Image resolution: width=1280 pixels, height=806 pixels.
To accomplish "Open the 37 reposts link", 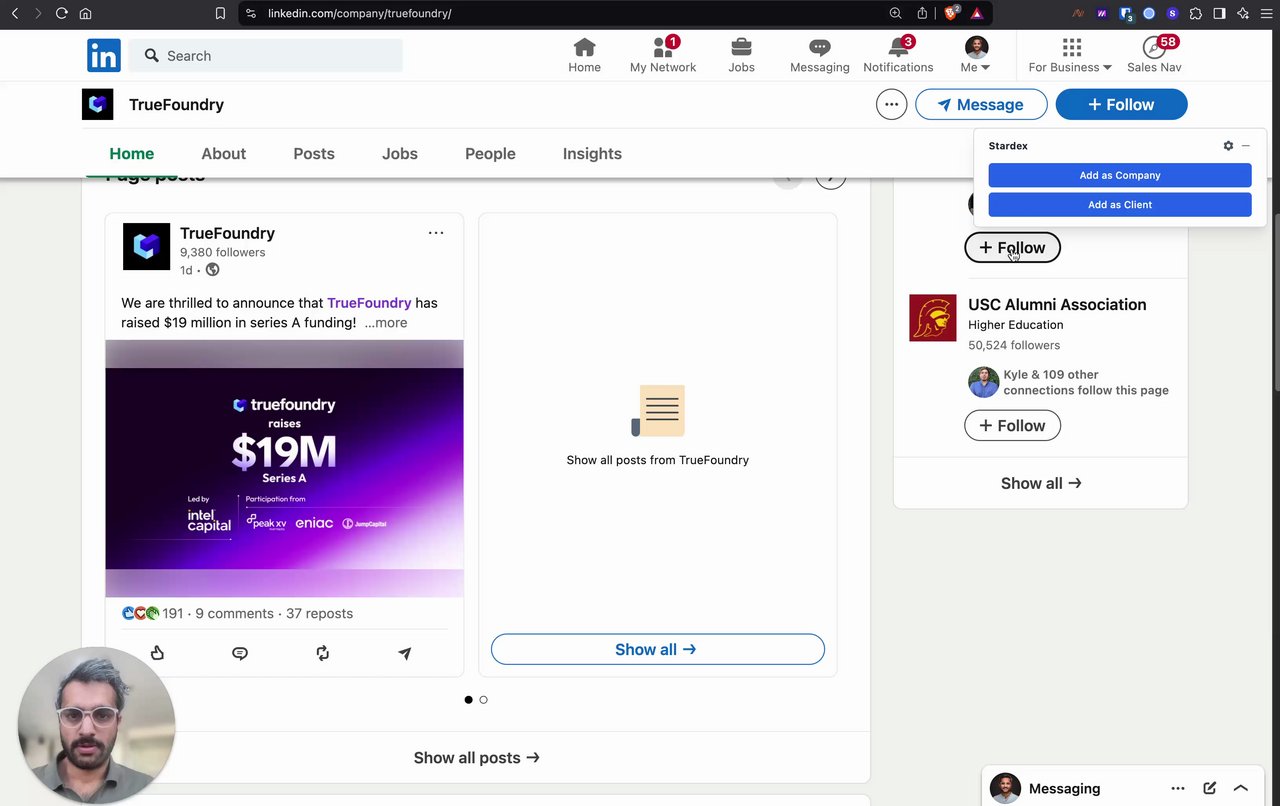I will point(319,614).
